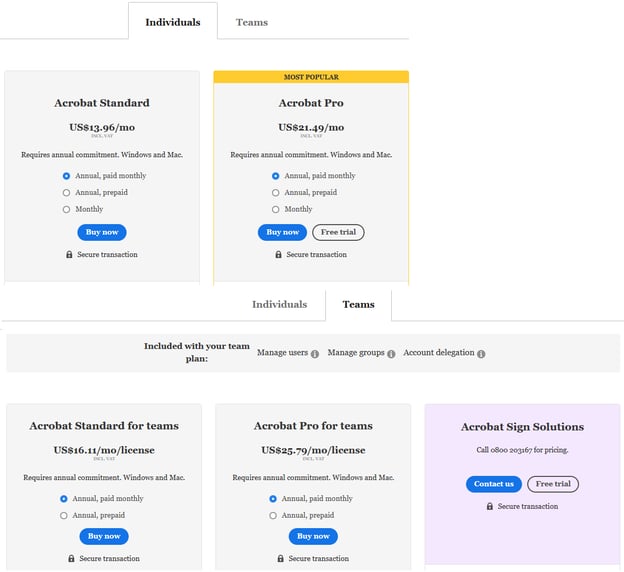The height and width of the screenshot is (572, 624).
Task: Click lock icon under Acrobat Pro for teams
Action: point(281,558)
